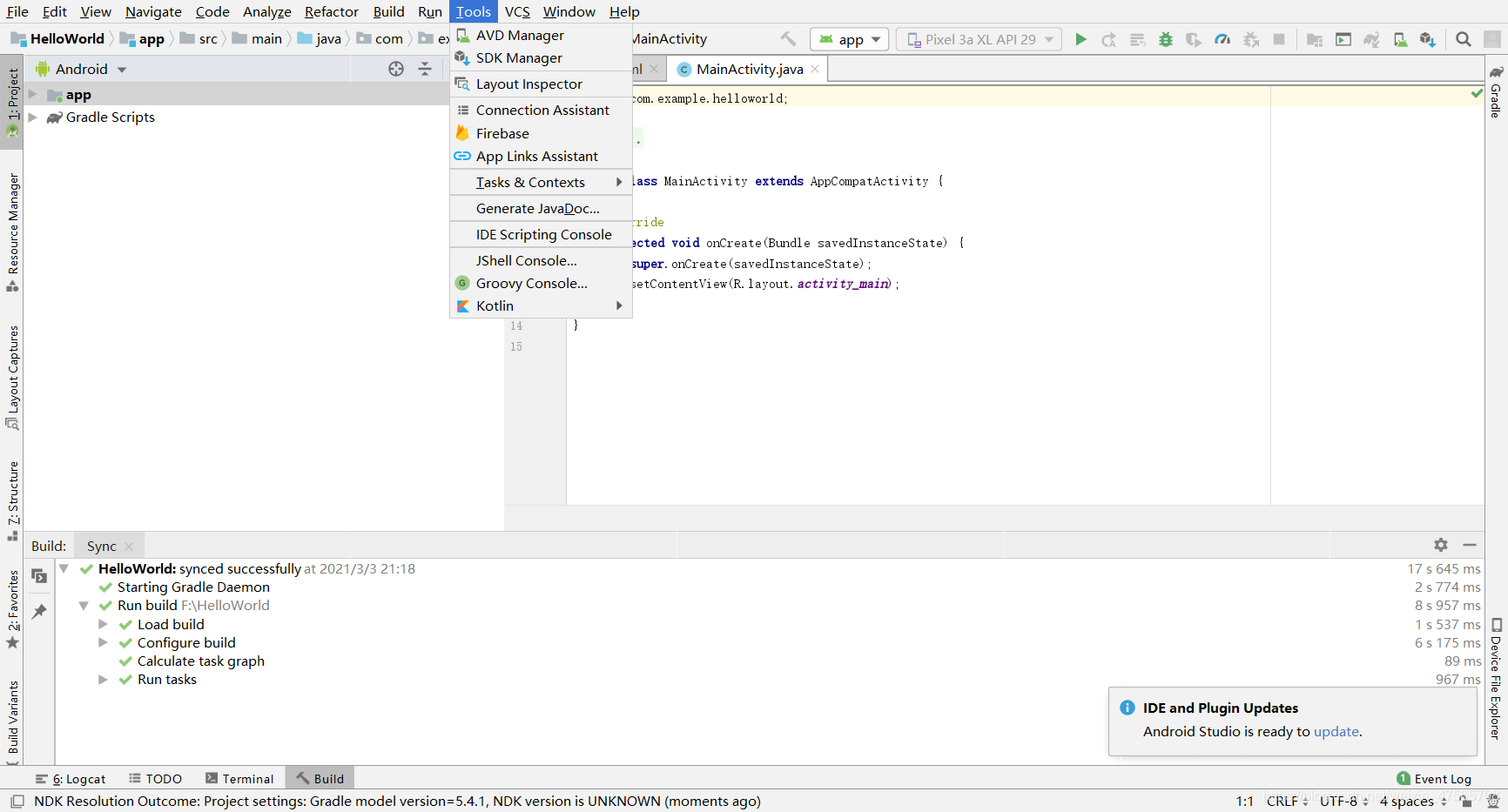Open the Kotlin submenu

541,305
